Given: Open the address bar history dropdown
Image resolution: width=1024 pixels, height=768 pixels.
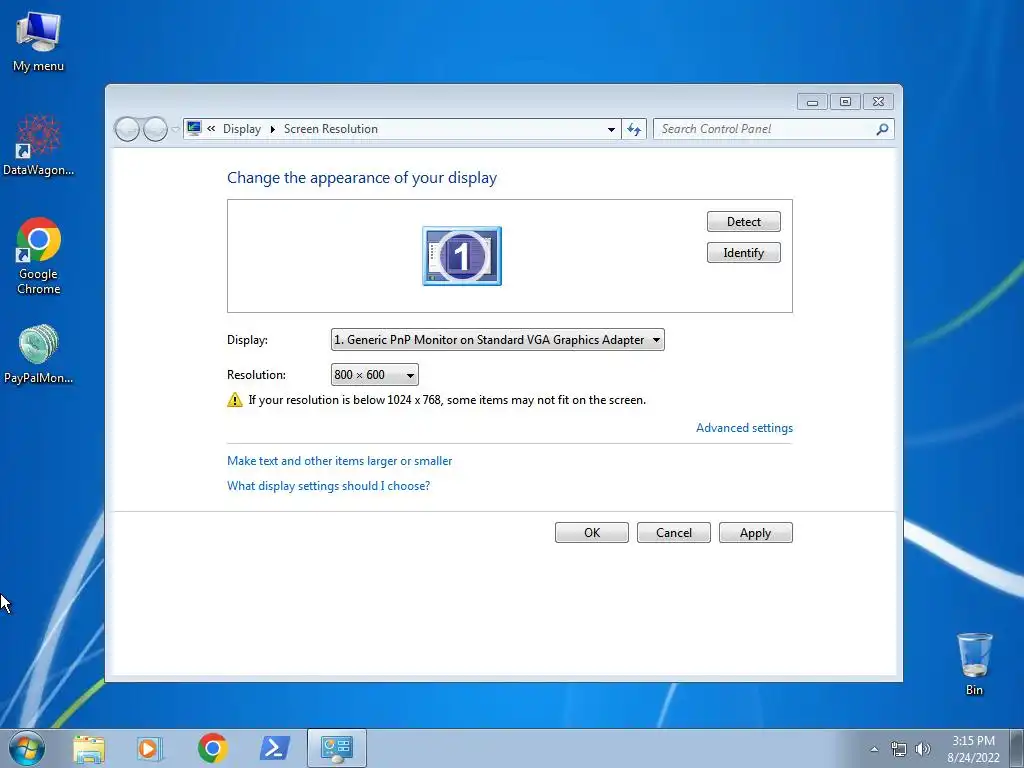Looking at the screenshot, I should [x=611, y=129].
